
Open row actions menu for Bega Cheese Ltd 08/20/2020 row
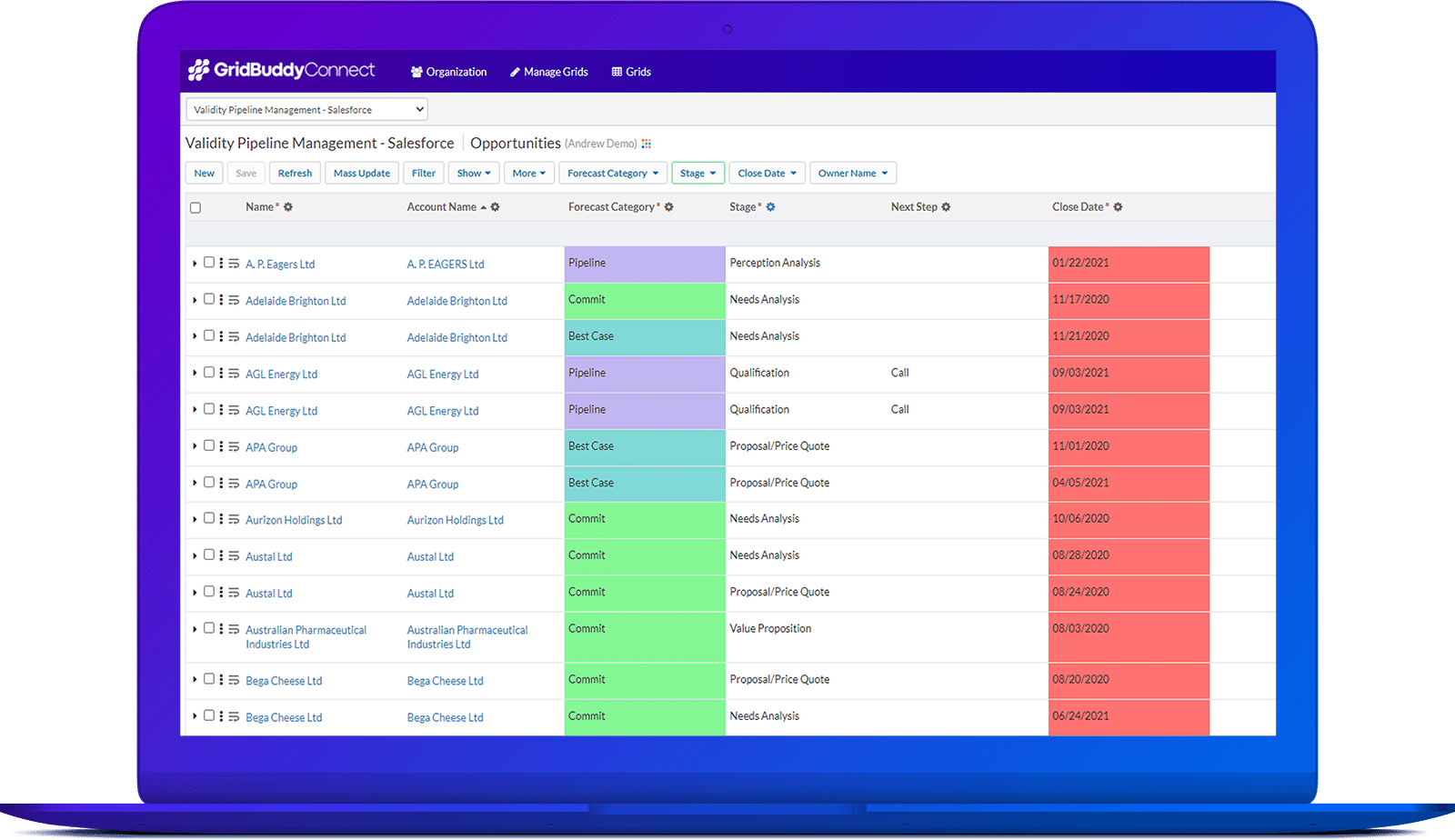point(221,680)
